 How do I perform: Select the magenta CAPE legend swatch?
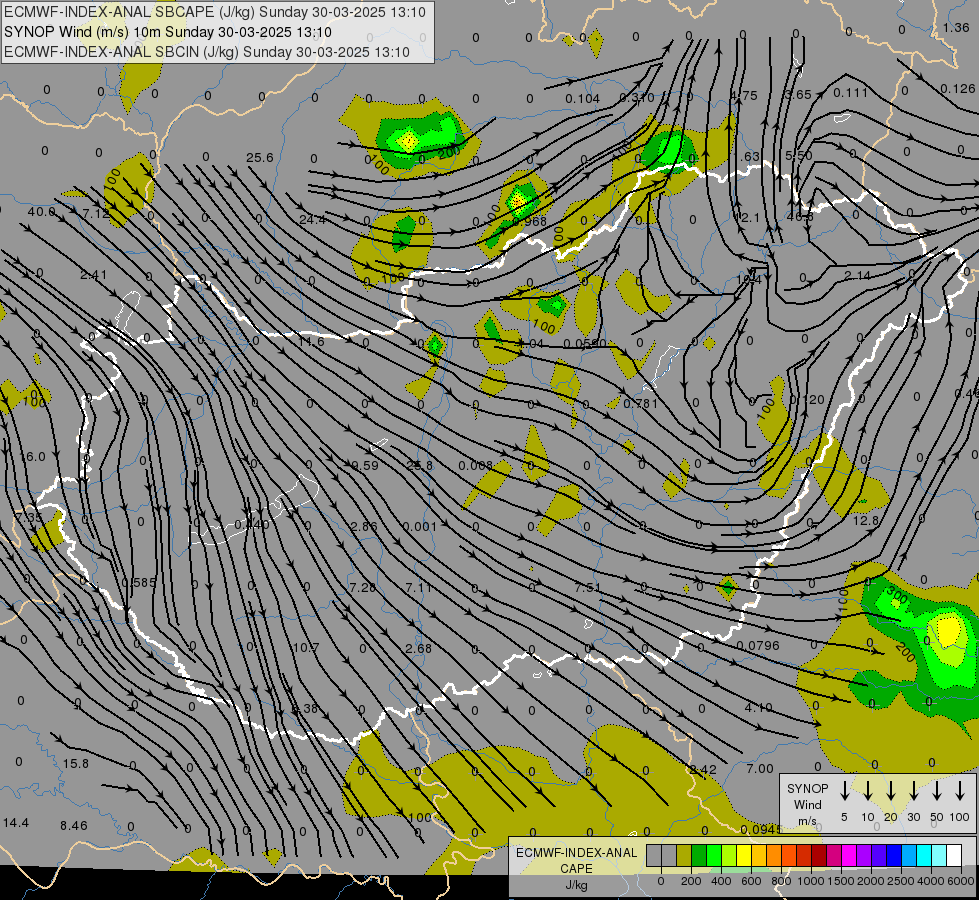(x=849, y=856)
